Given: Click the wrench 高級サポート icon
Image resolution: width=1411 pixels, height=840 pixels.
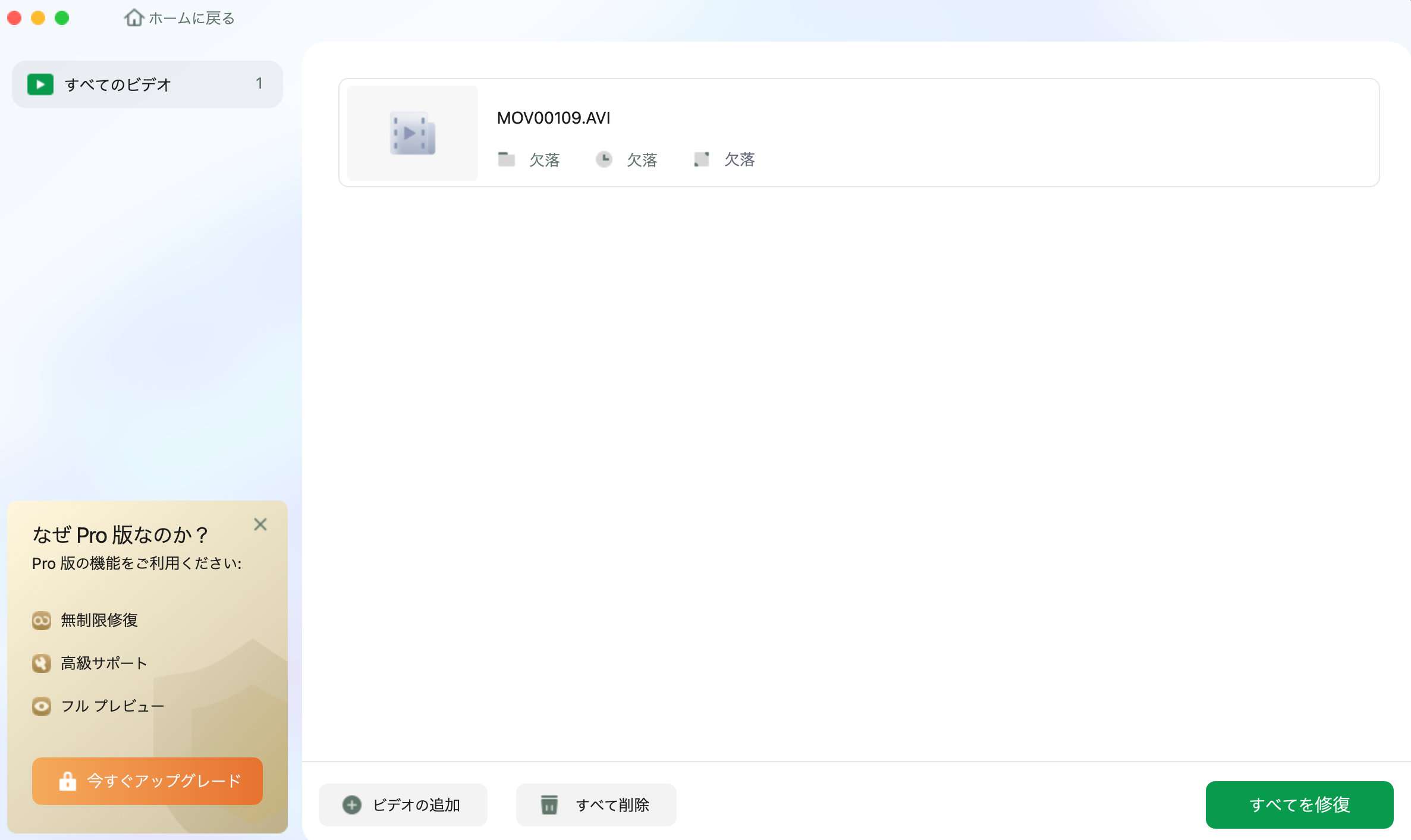Looking at the screenshot, I should [42, 663].
